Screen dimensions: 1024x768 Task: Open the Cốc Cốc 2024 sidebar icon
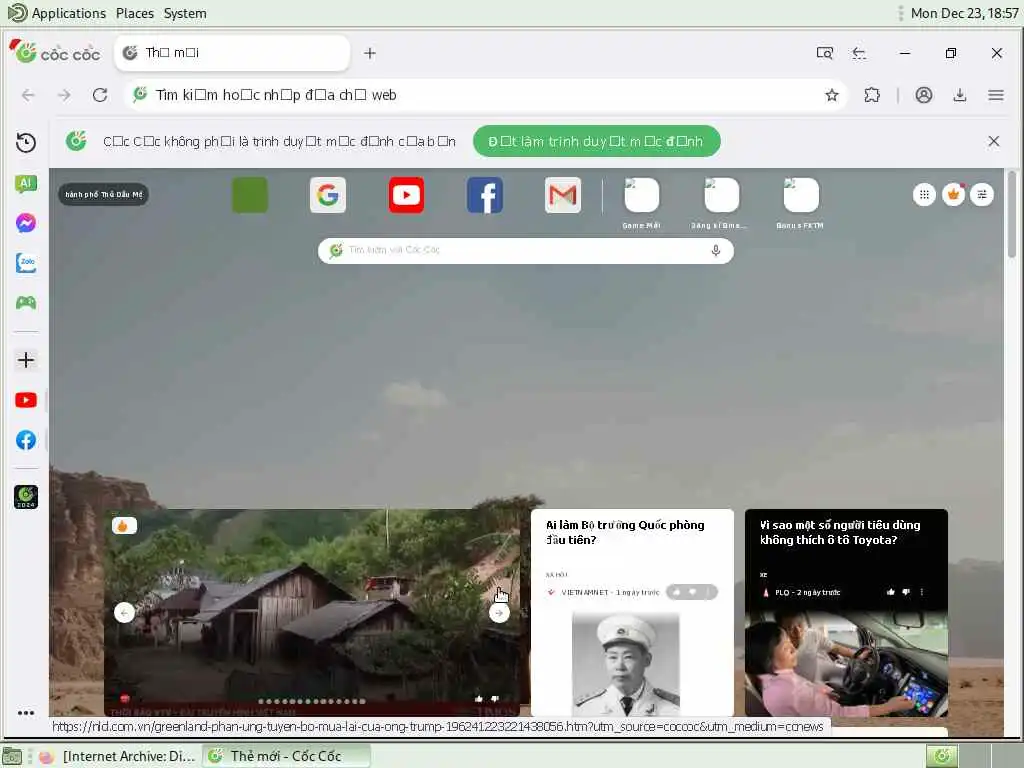25,497
